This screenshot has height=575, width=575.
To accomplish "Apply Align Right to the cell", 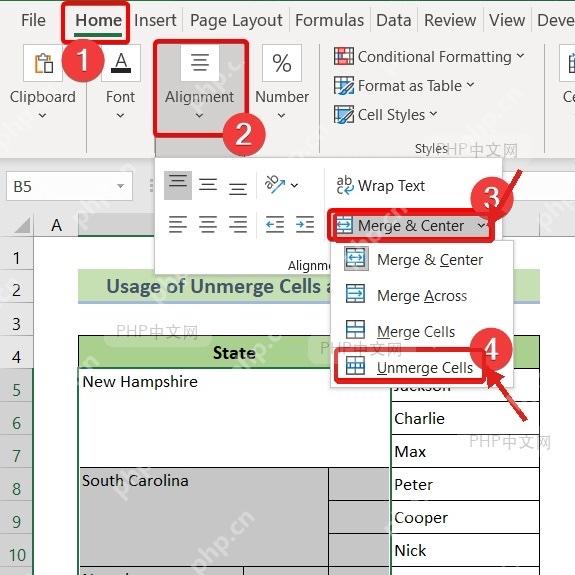I will point(238,224).
